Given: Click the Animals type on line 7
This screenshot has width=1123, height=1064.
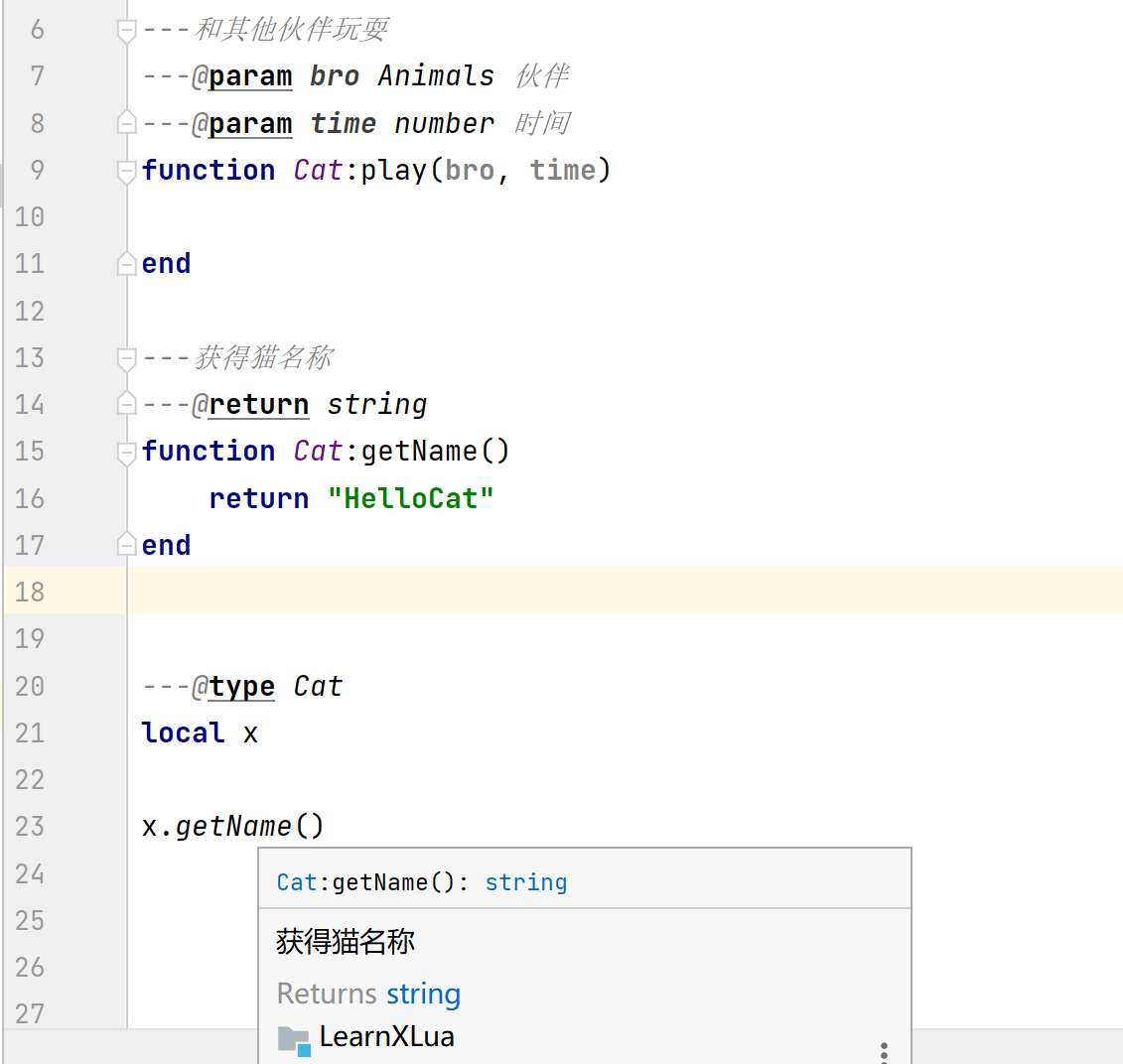Looking at the screenshot, I should 436,76.
